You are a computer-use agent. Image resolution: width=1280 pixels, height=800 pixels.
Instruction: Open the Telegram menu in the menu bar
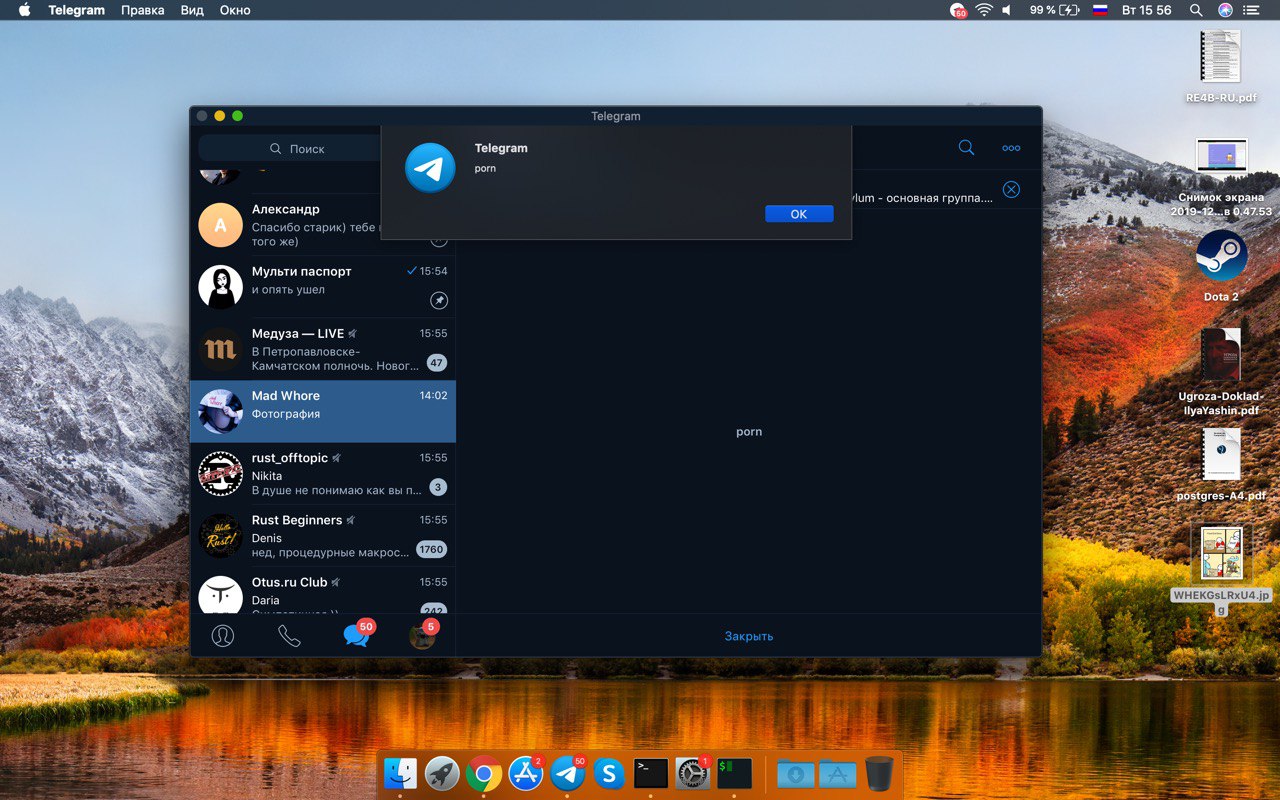76,10
